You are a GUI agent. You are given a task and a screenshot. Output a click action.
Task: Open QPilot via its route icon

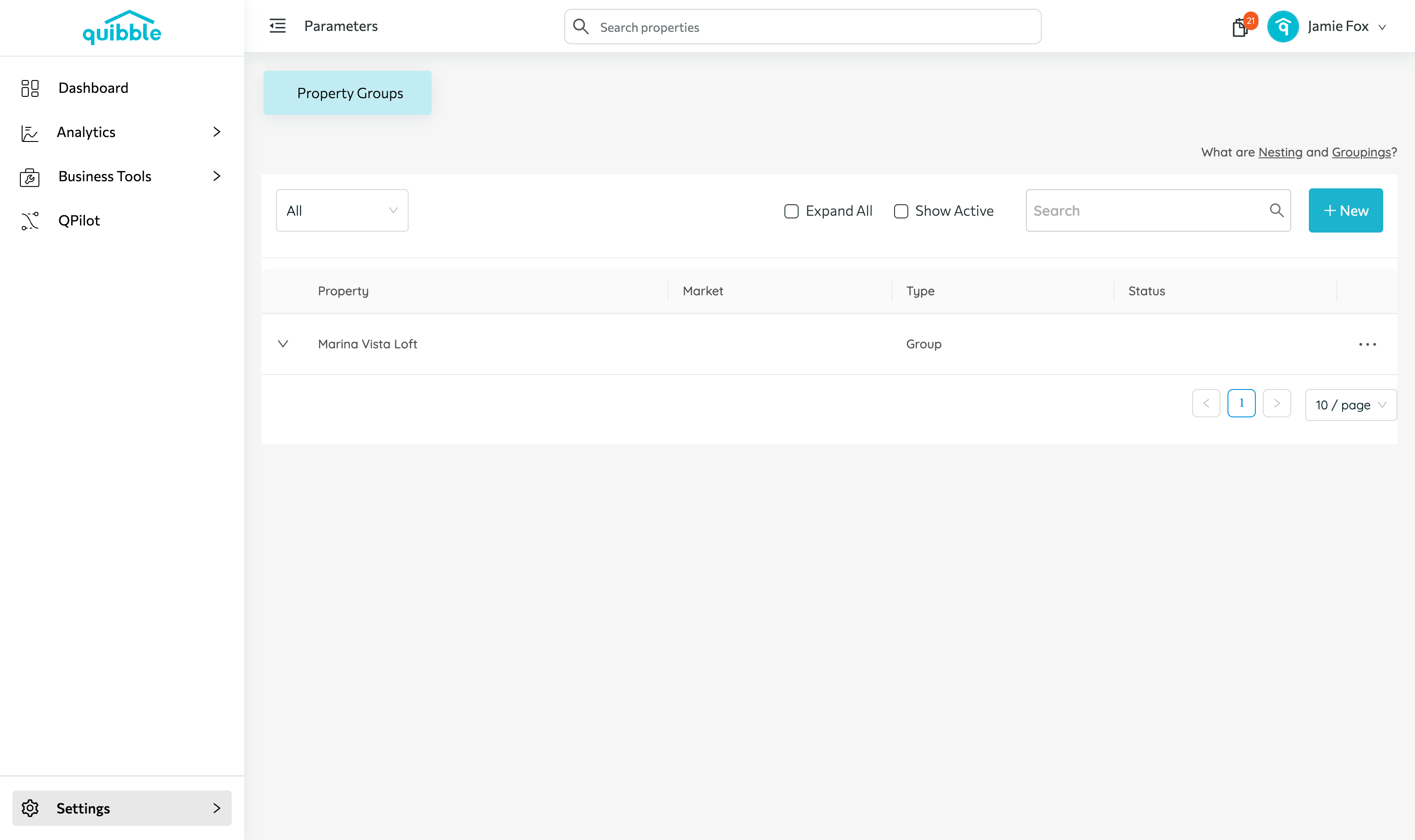point(30,221)
